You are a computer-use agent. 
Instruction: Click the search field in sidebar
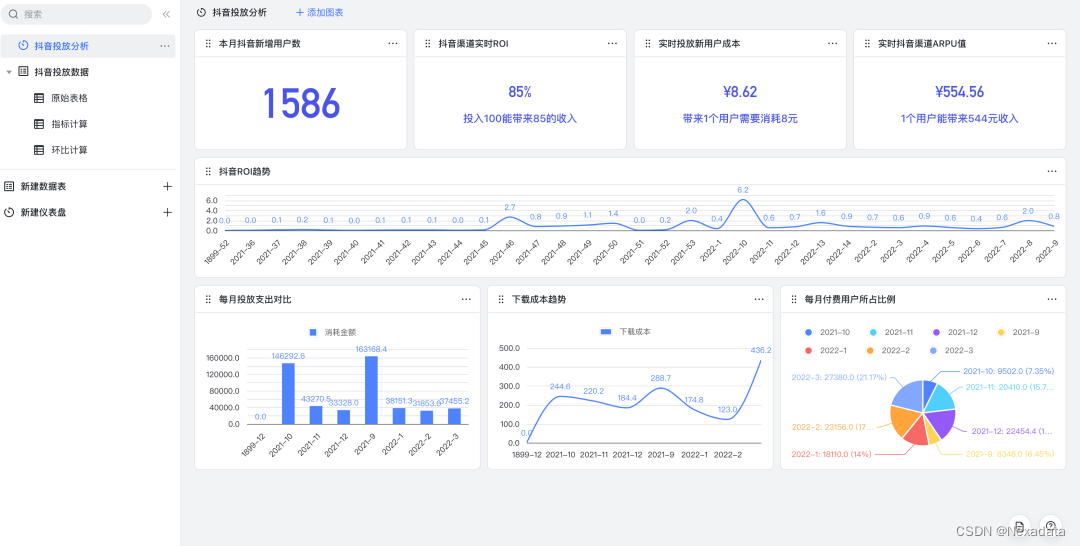pyautogui.click(x=76, y=14)
